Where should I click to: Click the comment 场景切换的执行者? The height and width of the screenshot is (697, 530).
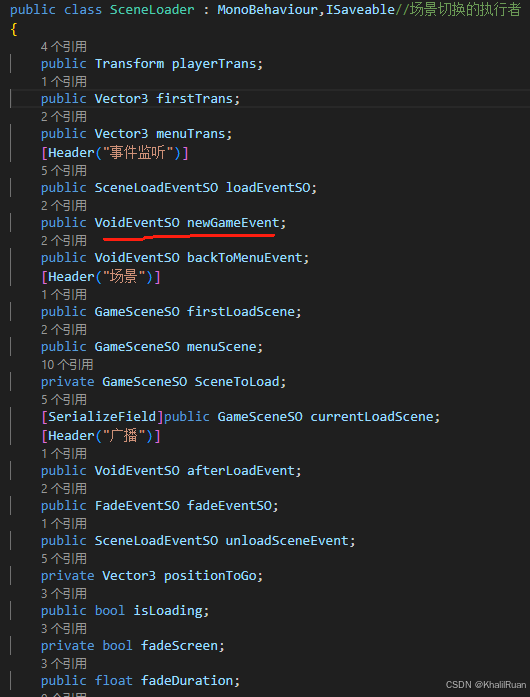point(458,10)
